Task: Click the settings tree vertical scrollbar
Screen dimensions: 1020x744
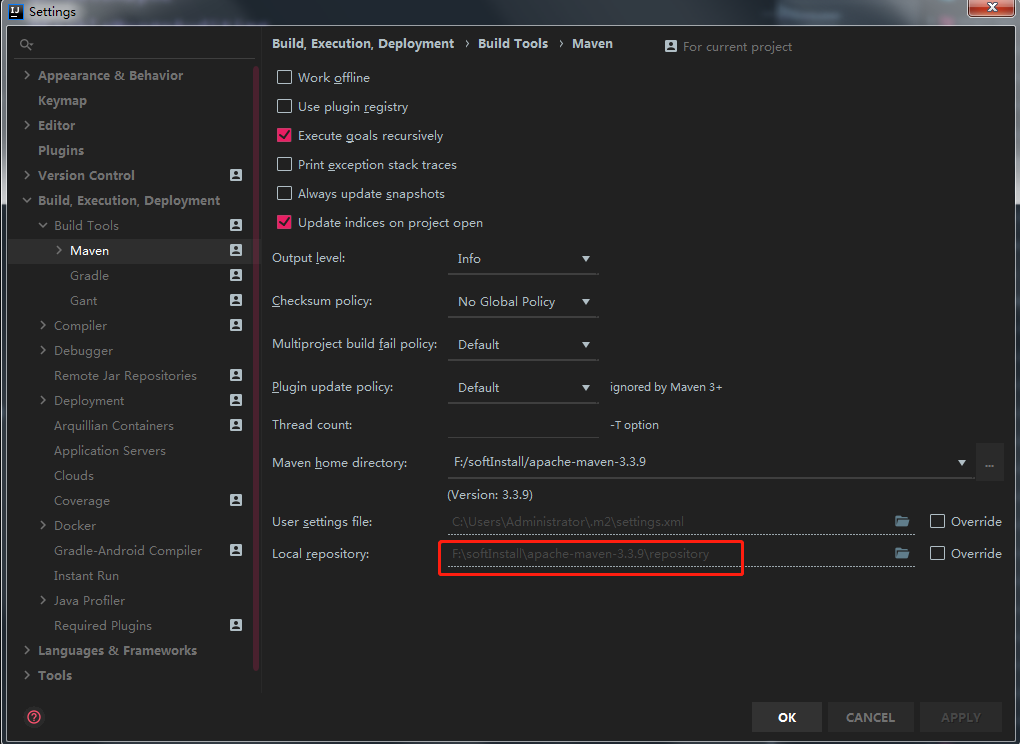Action: 256,367
